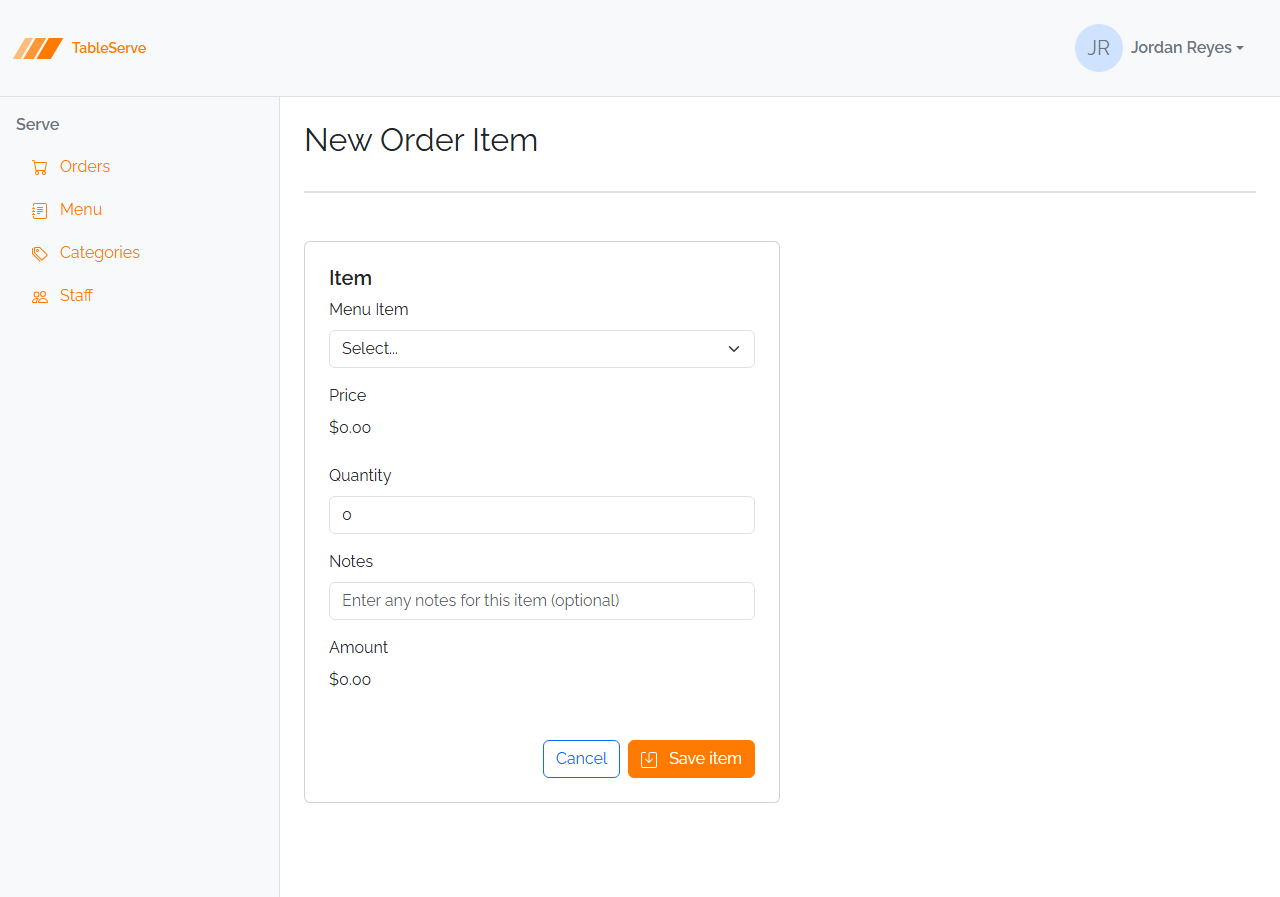Click the Menu list icon in sidebar
The height and width of the screenshot is (897, 1280).
pyautogui.click(x=40, y=210)
